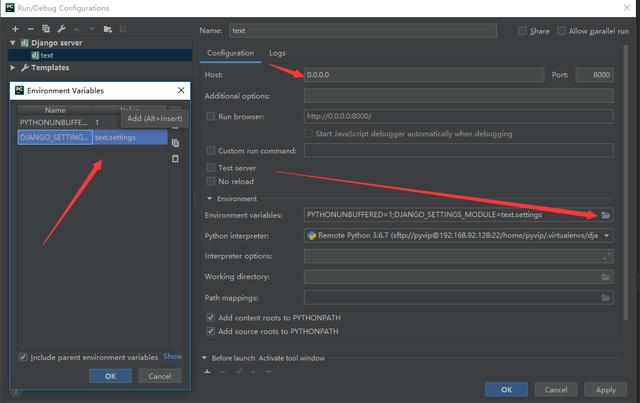Browse for path mappings
Viewport: 640px width, 403px height.
click(606, 298)
